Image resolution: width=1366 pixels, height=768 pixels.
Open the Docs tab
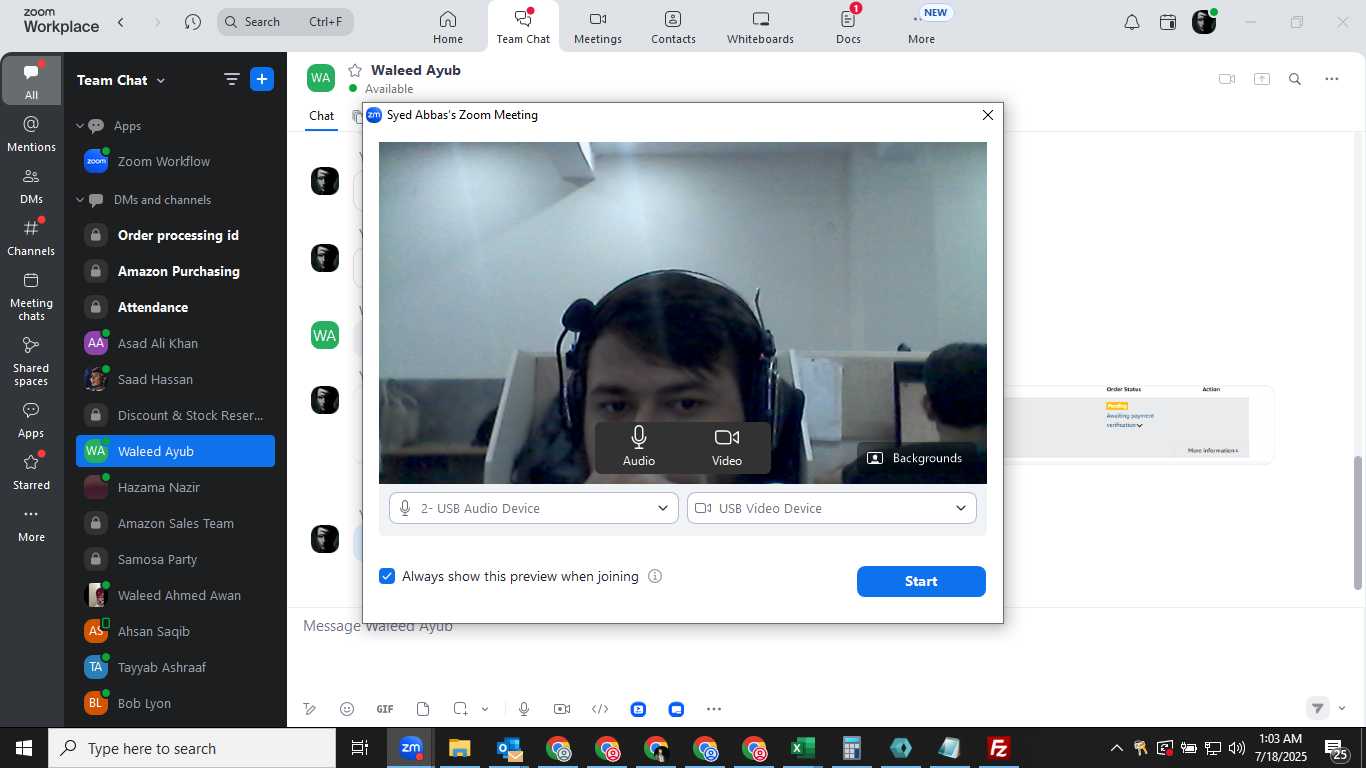point(848,27)
